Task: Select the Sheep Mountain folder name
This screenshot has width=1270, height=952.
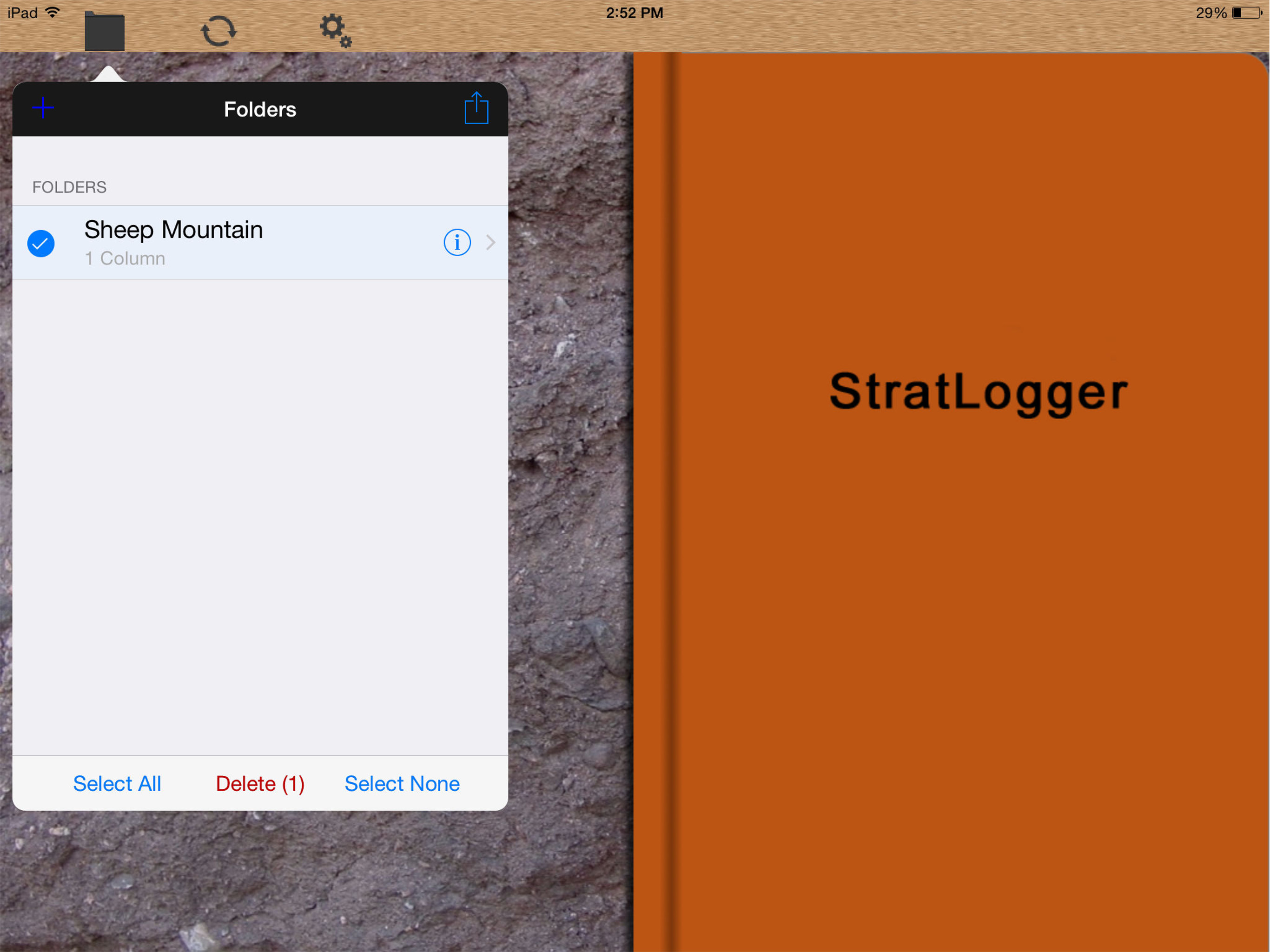Action: pyautogui.click(x=173, y=230)
